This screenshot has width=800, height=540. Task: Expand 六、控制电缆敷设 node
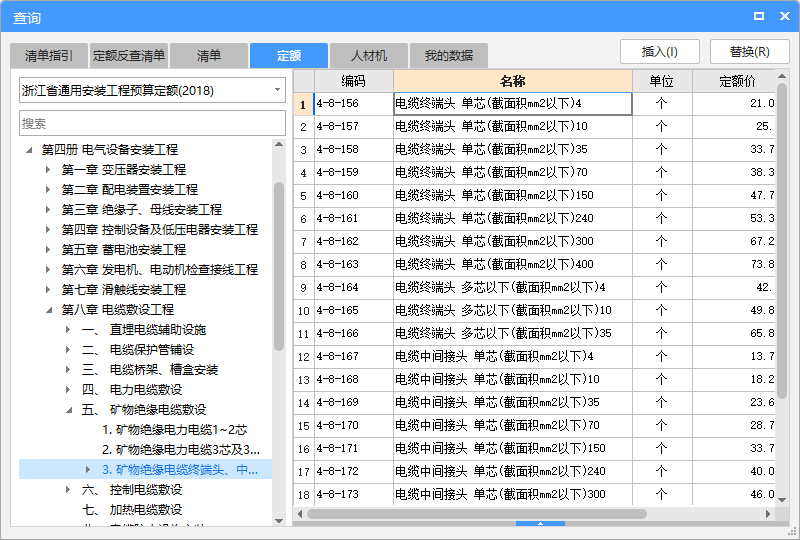pyautogui.click(x=68, y=489)
